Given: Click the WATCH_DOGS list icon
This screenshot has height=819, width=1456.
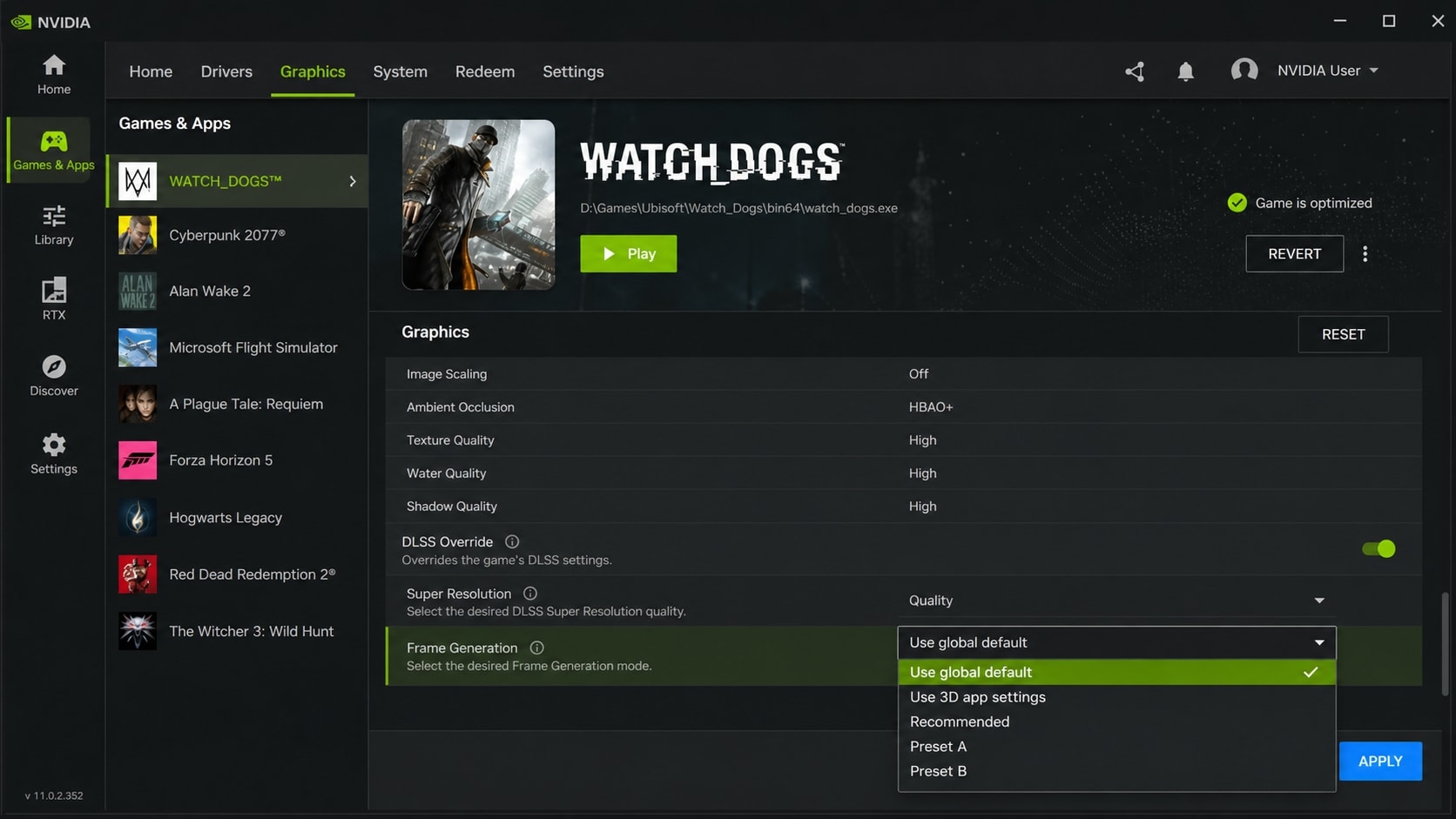Looking at the screenshot, I should 138,181.
